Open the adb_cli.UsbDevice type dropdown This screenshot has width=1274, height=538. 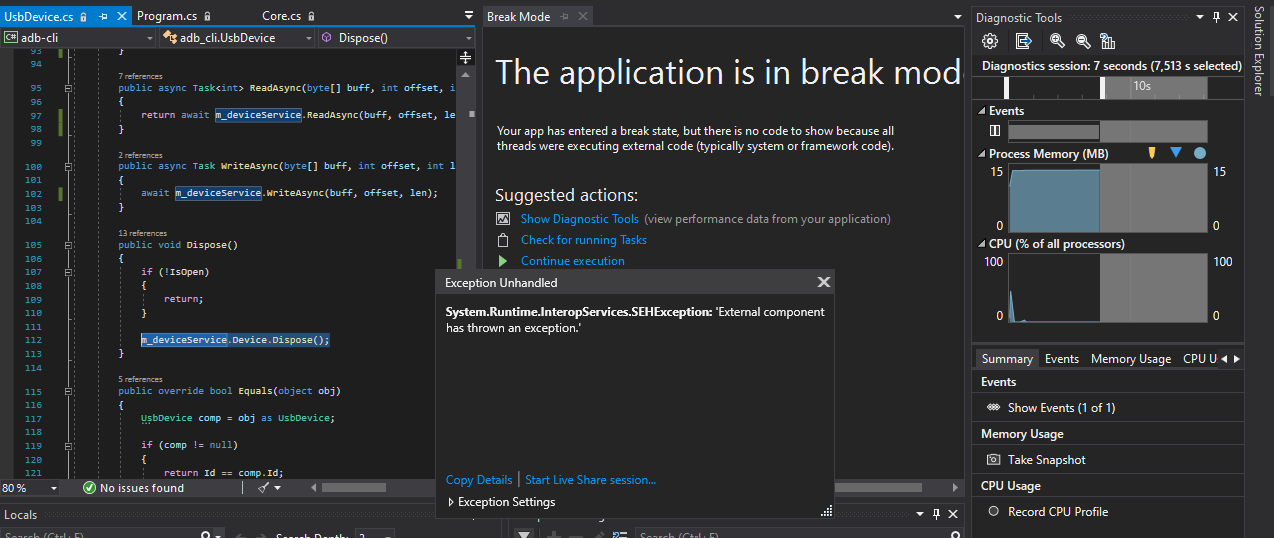click(x=237, y=38)
